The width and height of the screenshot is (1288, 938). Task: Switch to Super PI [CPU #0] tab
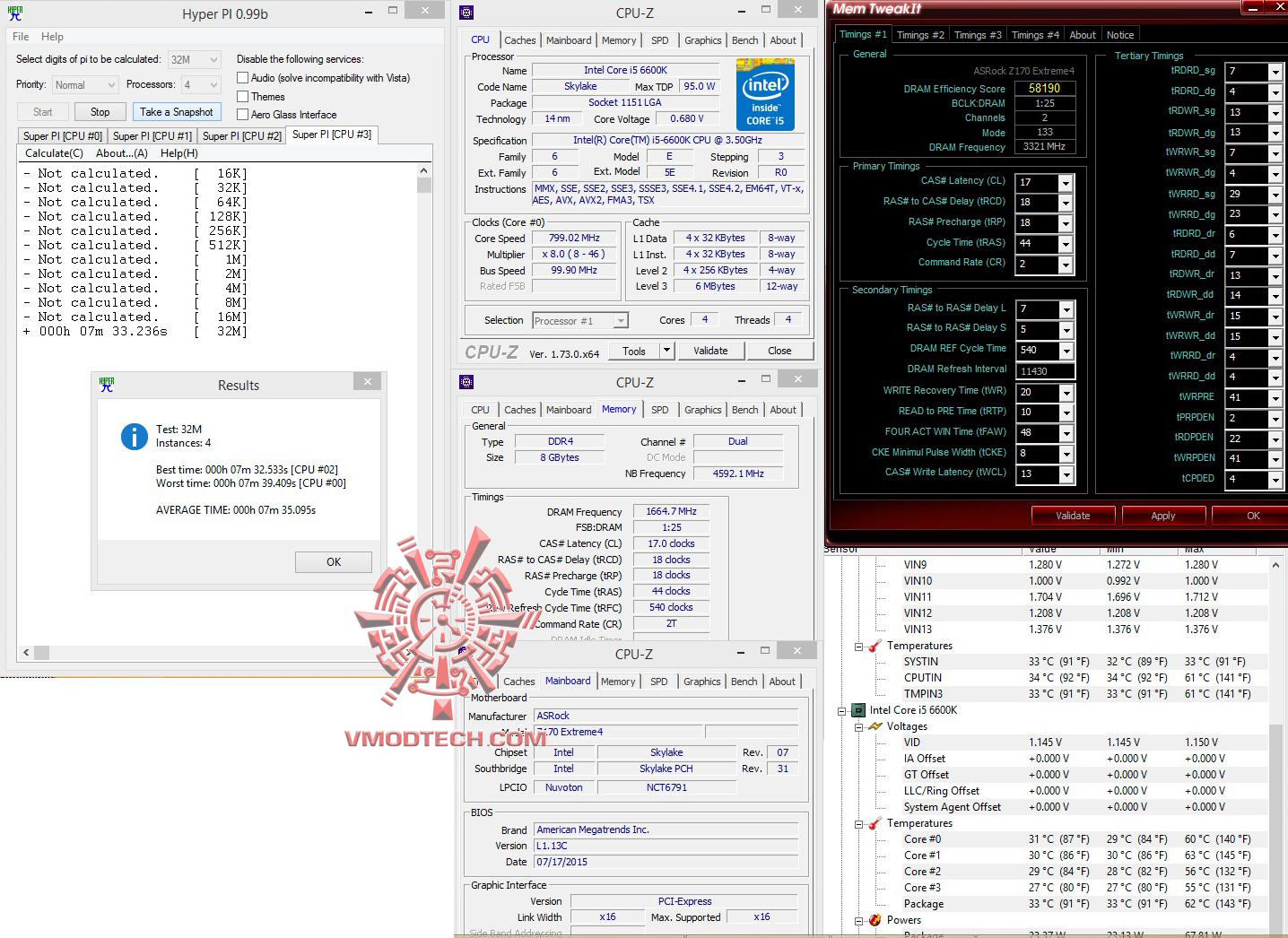point(63,135)
